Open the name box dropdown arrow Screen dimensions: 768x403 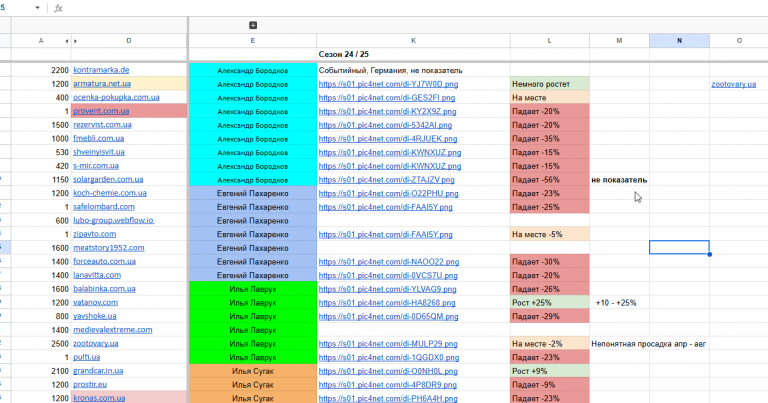[37, 8]
